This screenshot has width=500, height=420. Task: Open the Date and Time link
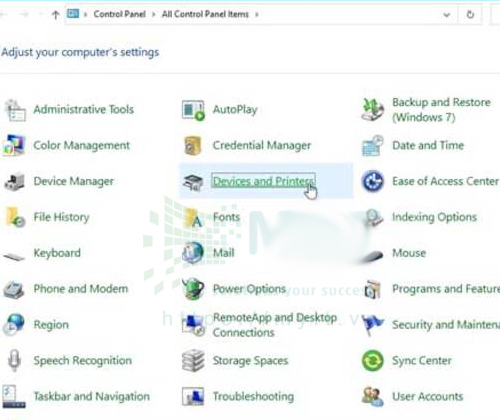point(428,146)
